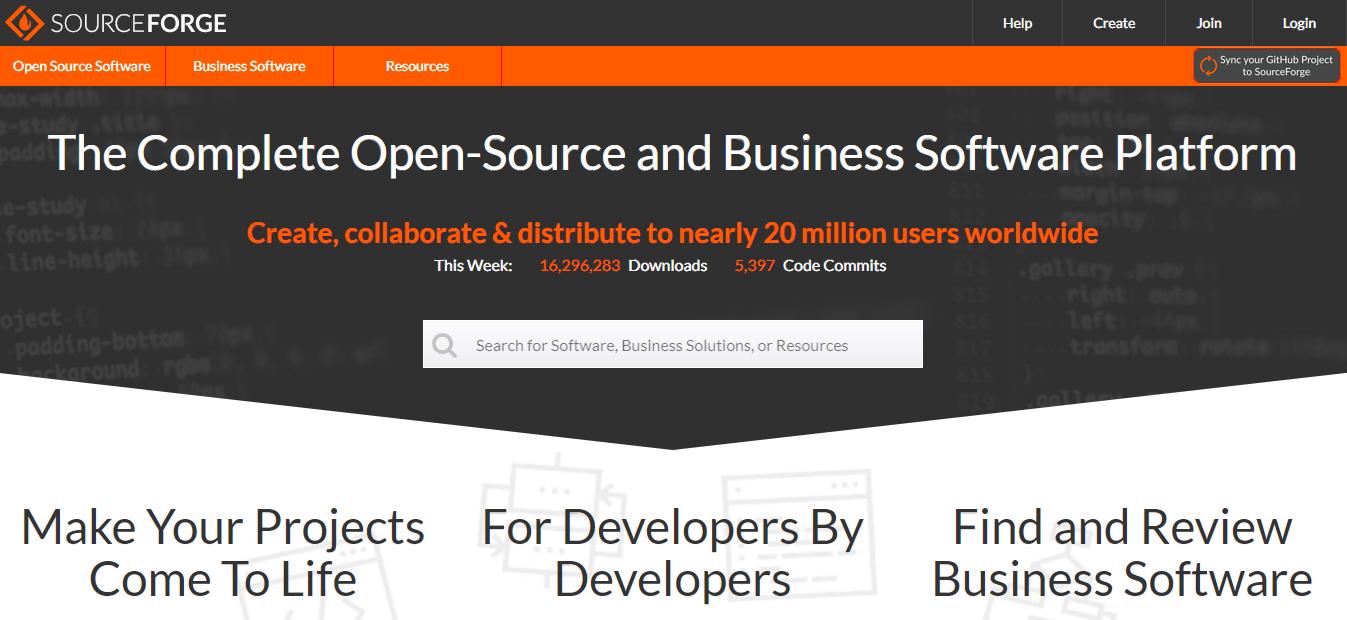
Task: Click the 'Complete Open-Source and Business Software Platform' headline
Action: pyautogui.click(x=673, y=154)
